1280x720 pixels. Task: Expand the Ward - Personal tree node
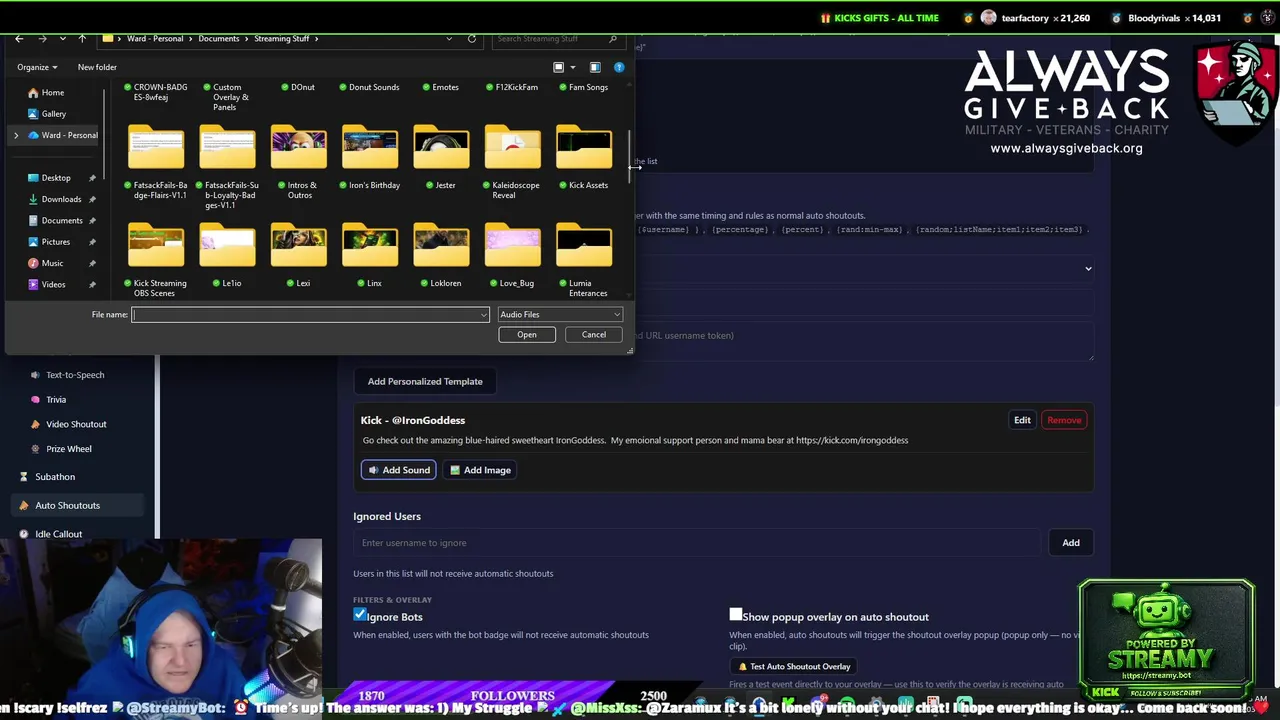tap(15, 135)
